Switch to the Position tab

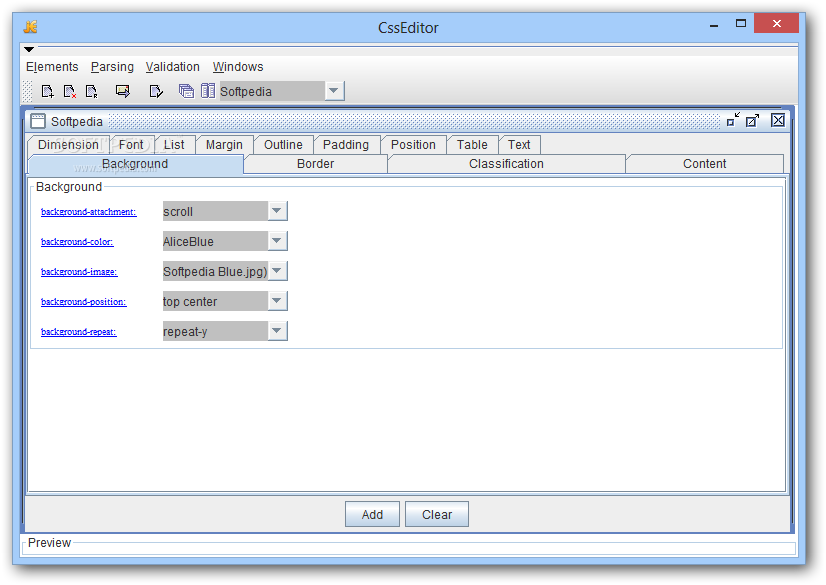tap(414, 144)
